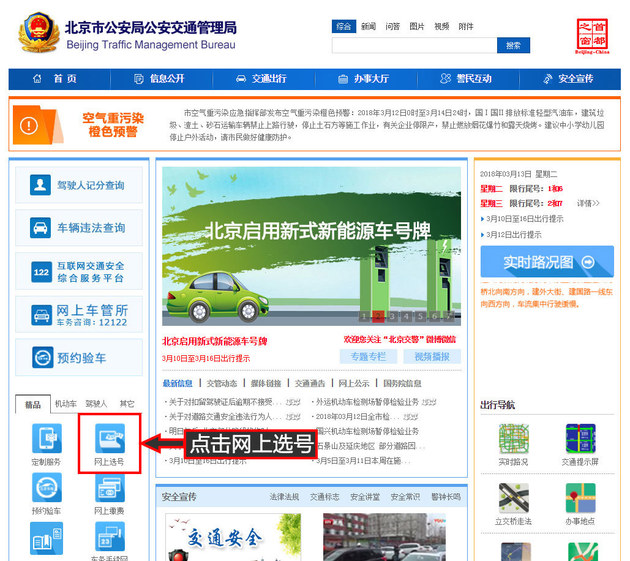
Task: Click the 网上选号 icon
Action: pos(110,438)
